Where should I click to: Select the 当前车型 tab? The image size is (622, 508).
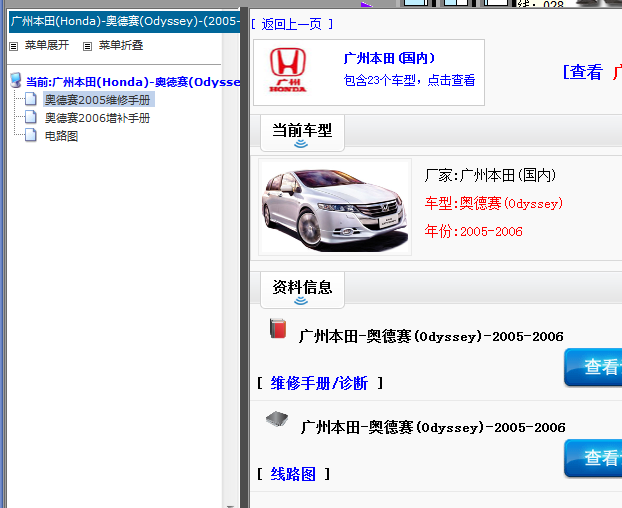click(302, 133)
